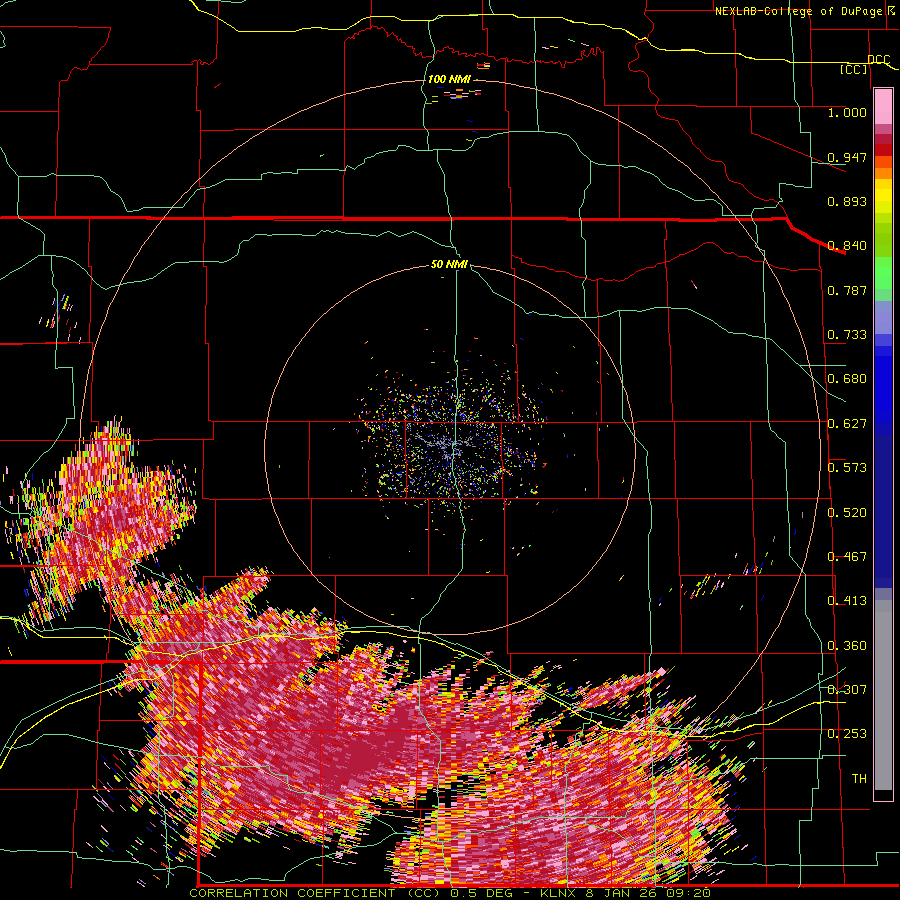Viewport: 900px width, 900px height.
Task: Click the 0.947 legend value
Action: (x=847, y=157)
